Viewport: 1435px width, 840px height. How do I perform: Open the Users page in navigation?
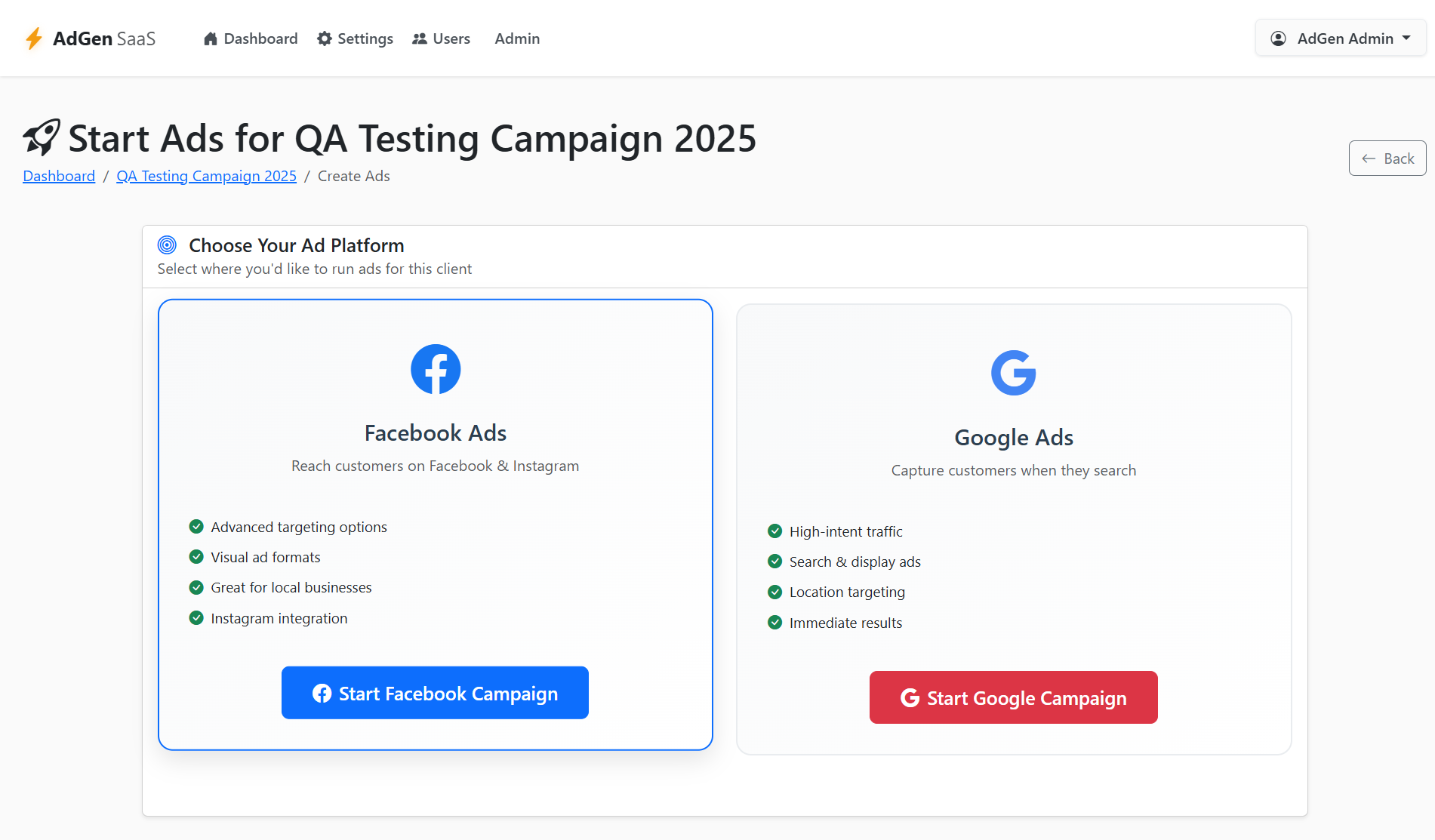(441, 38)
